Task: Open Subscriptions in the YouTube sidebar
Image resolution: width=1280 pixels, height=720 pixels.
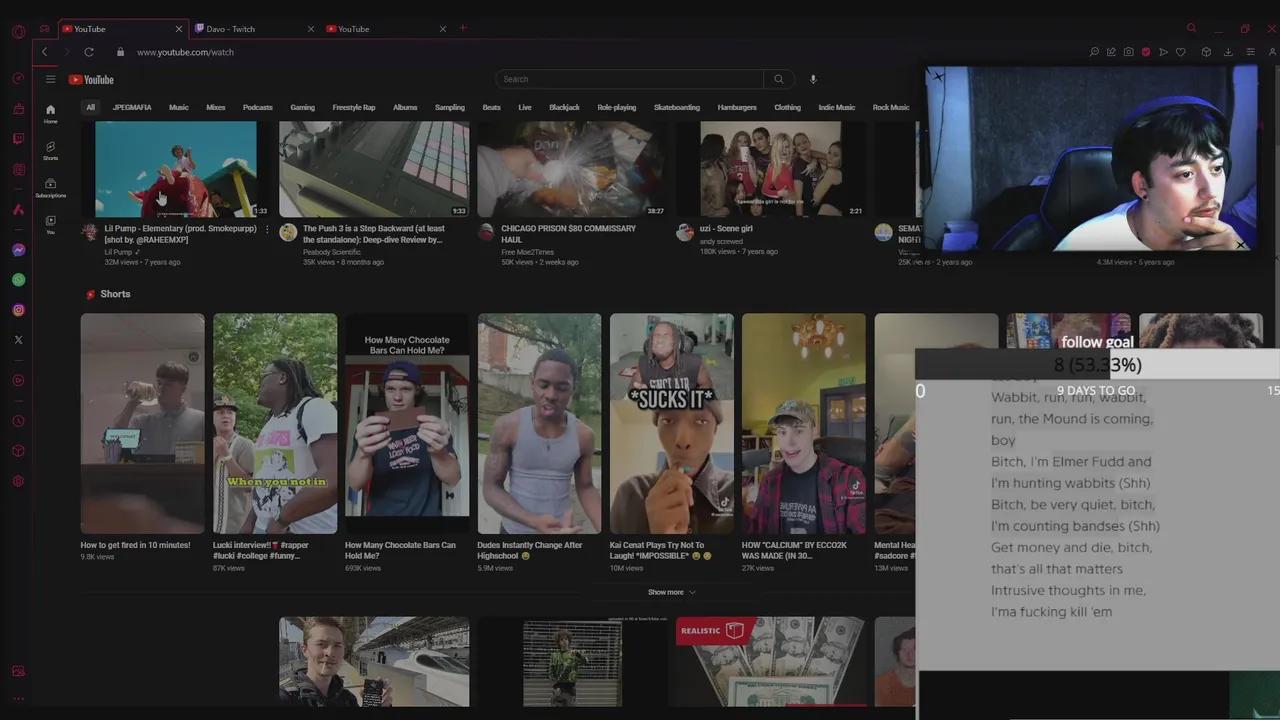Action: coord(50,187)
